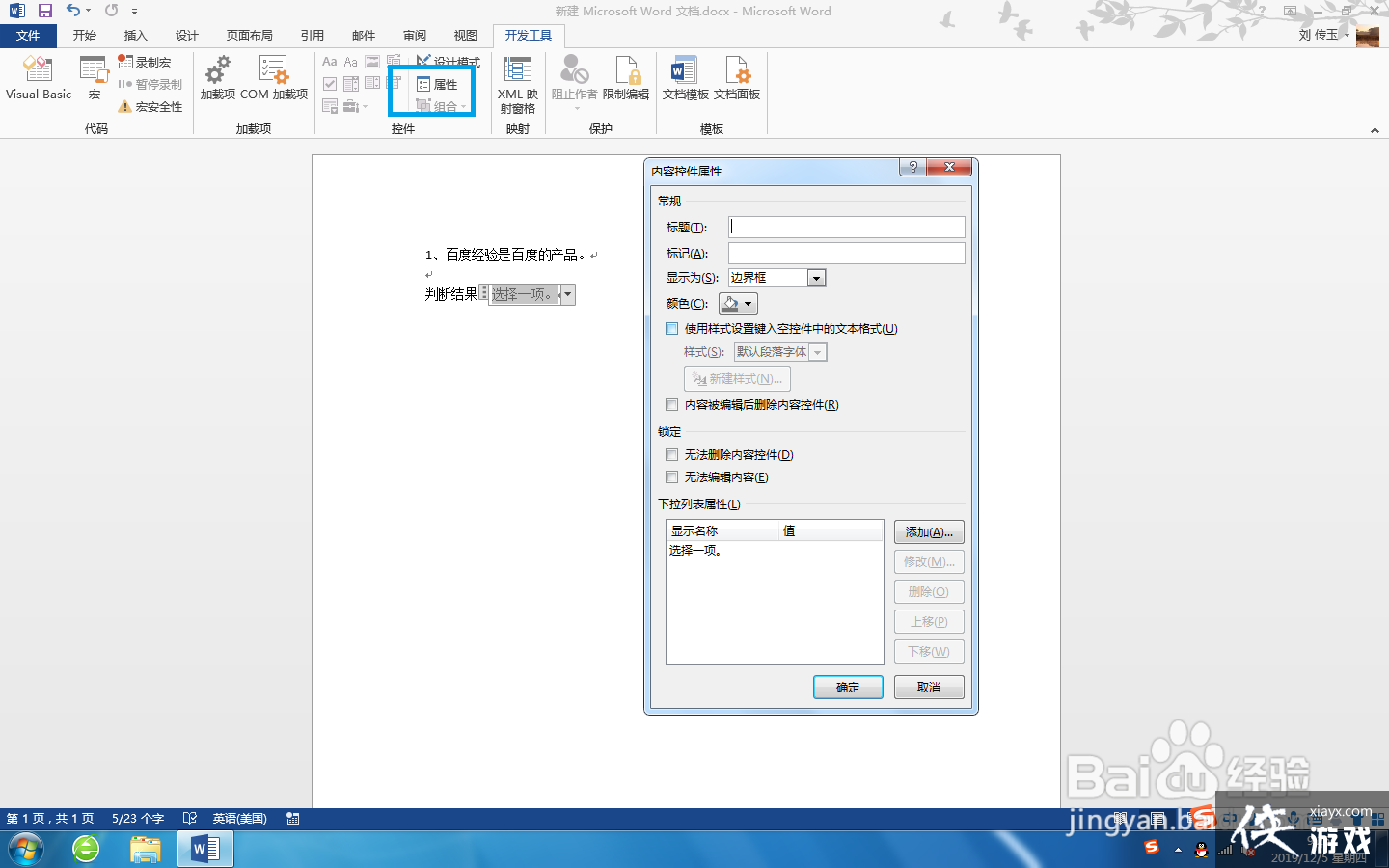Image resolution: width=1389 pixels, height=868 pixels.
Task: Open the Macros (宏) list
Action: click(94, 77)
